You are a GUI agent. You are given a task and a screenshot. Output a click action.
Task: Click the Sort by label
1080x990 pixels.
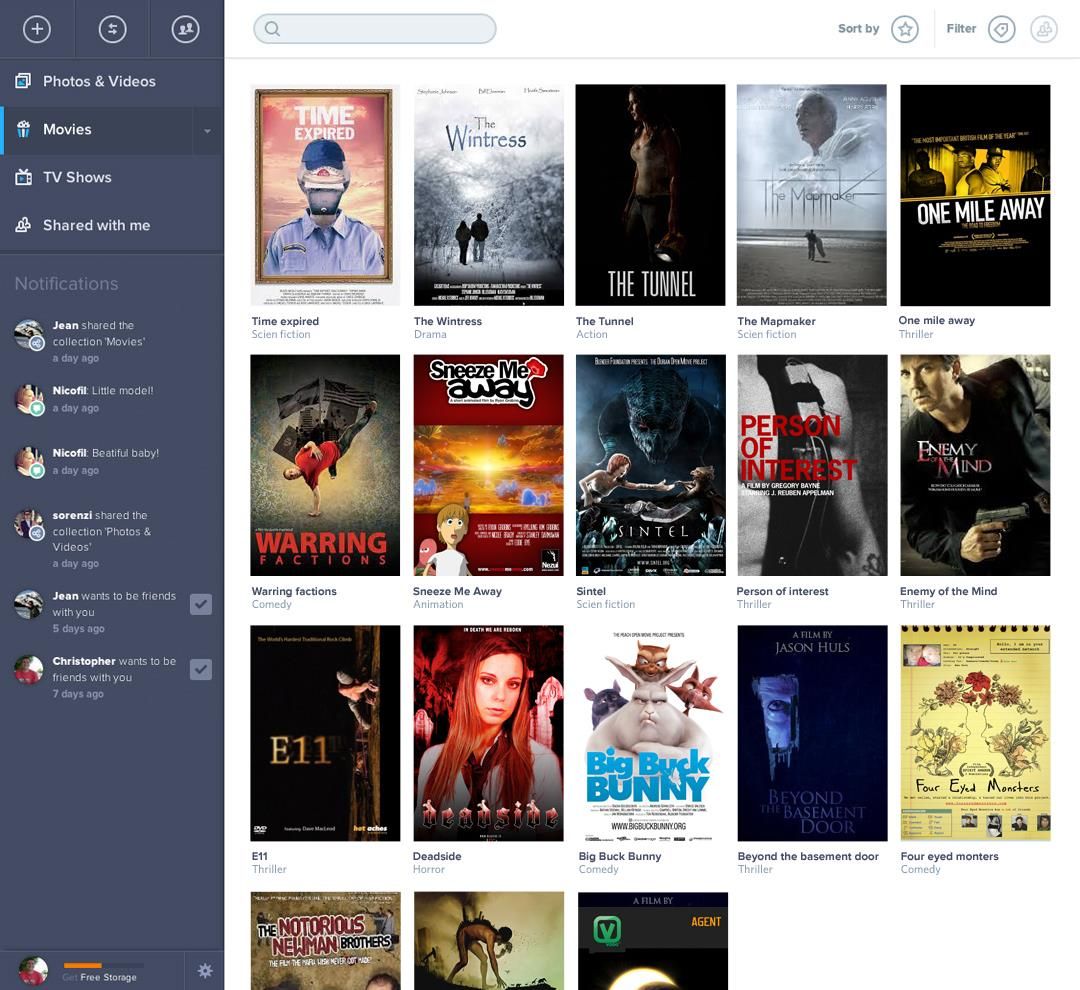pos(858,28)
